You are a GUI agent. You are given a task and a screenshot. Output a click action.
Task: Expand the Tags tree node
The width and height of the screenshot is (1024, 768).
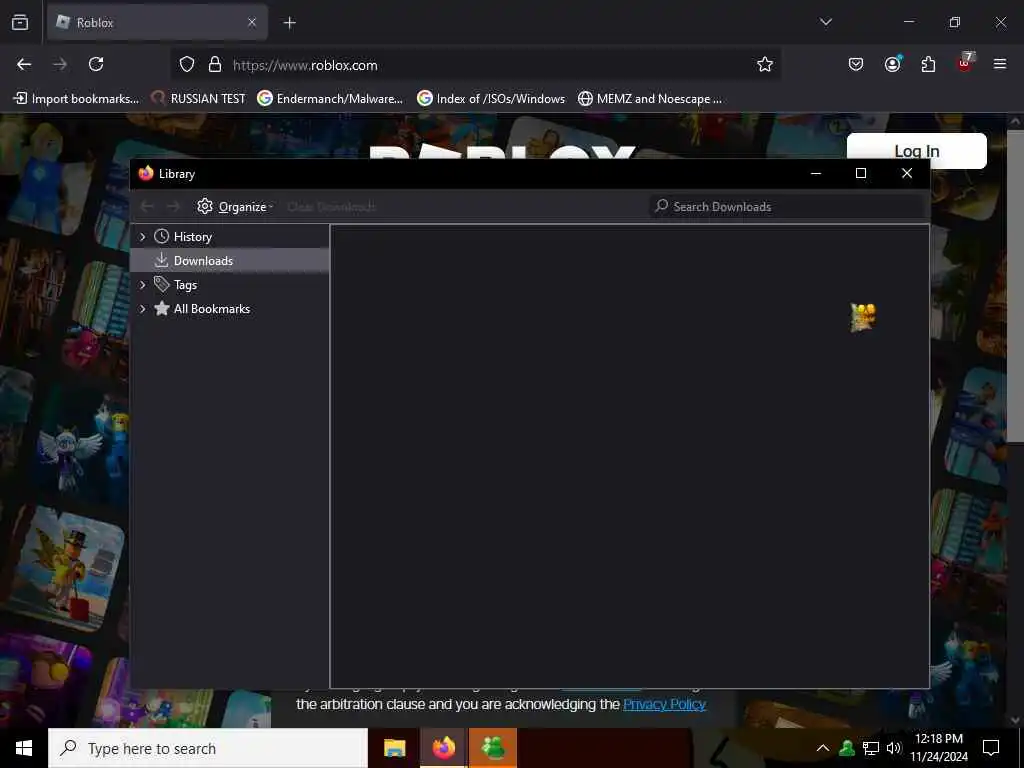142,285
